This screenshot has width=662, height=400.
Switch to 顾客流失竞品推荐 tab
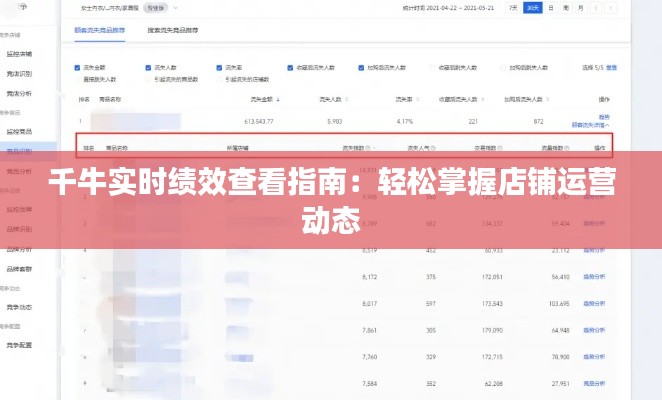coord(103,31)
